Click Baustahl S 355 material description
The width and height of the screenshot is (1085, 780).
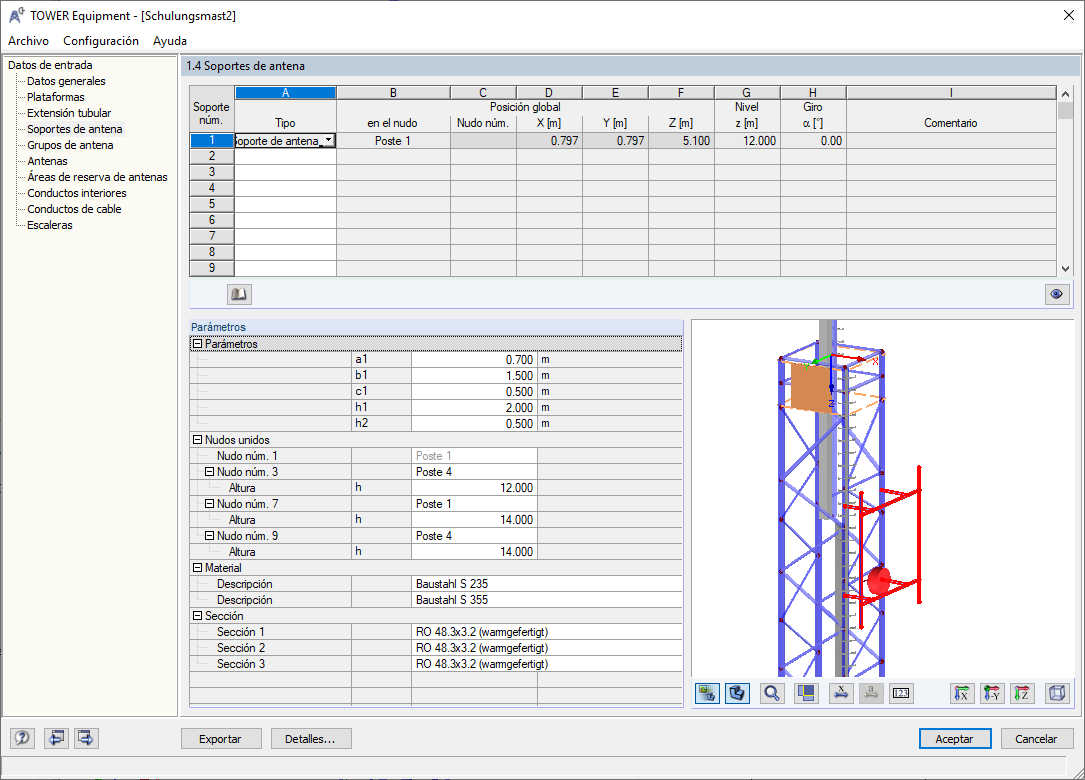click(547, 599)
